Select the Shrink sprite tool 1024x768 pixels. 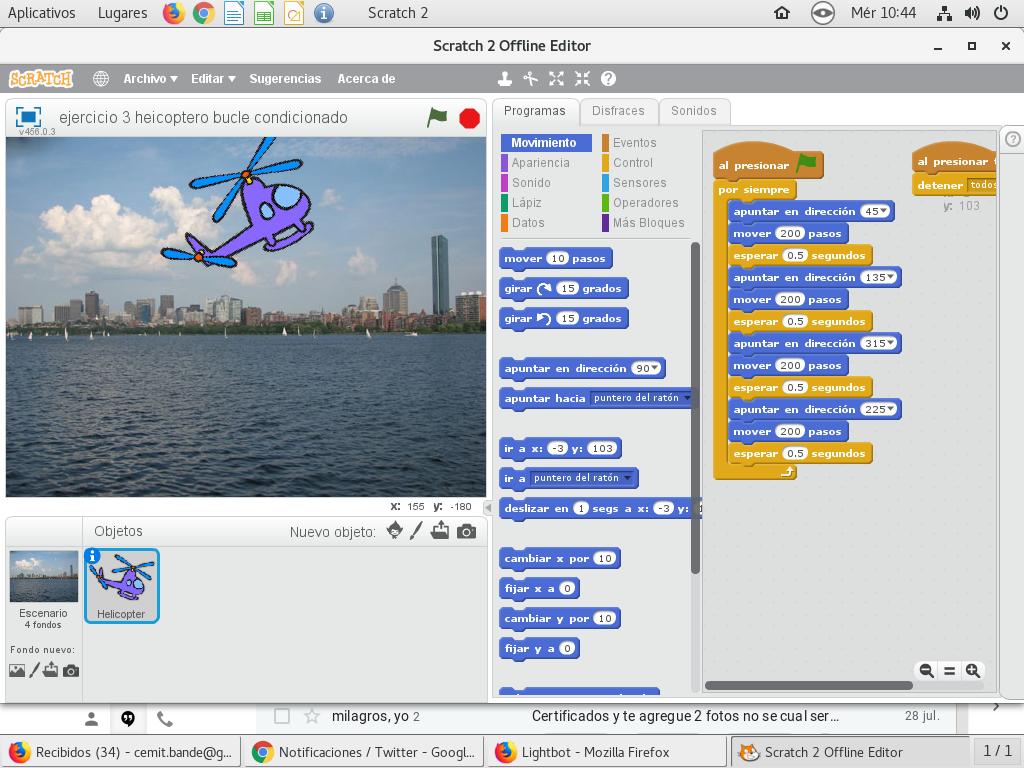pyautogui.click(x=583, y=79)
